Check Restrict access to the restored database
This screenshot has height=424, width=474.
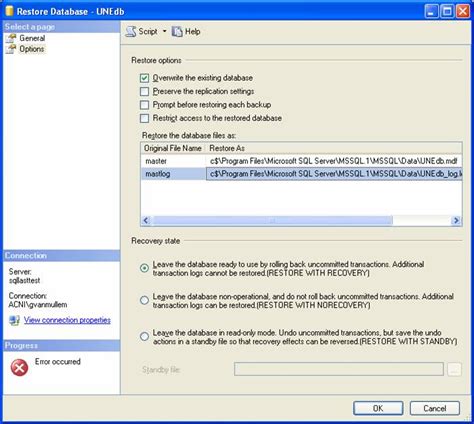(x=144, y=118)
